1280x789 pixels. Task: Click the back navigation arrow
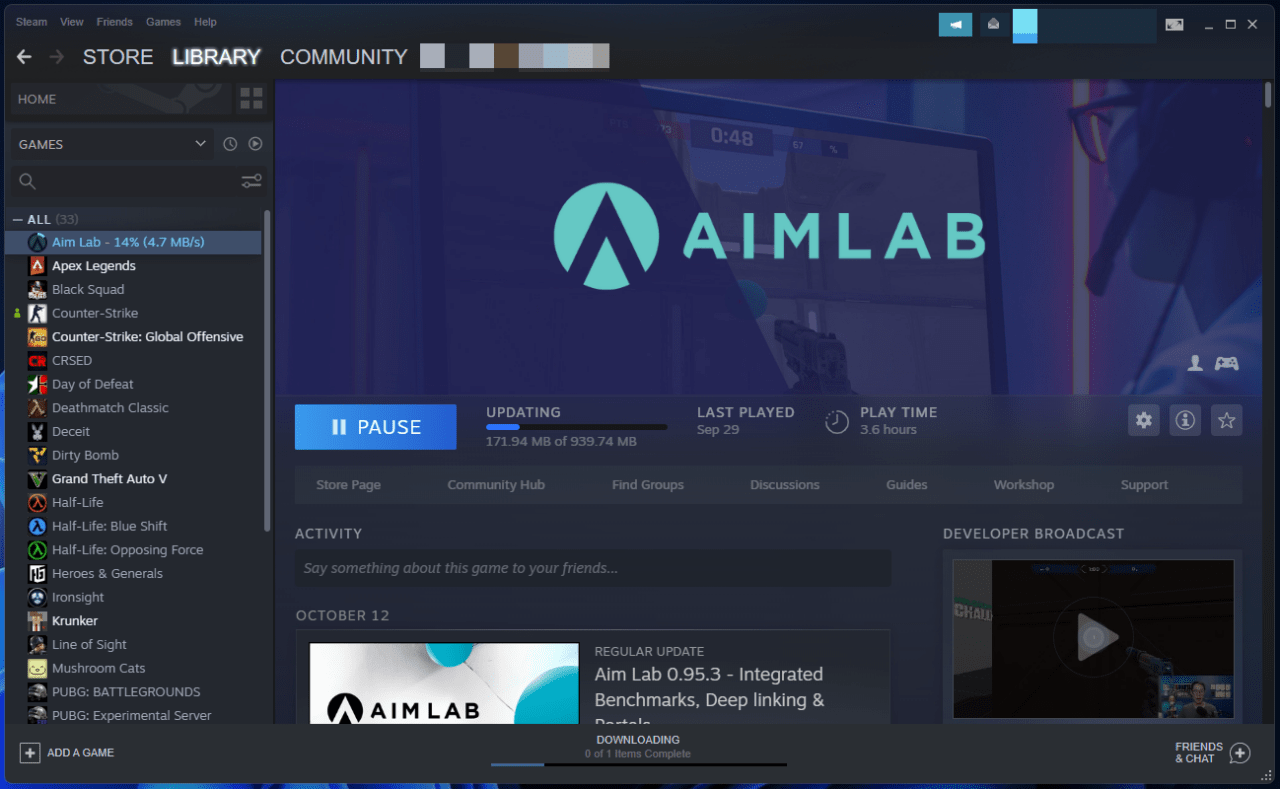pyautogui.click(x=24, y=57)
